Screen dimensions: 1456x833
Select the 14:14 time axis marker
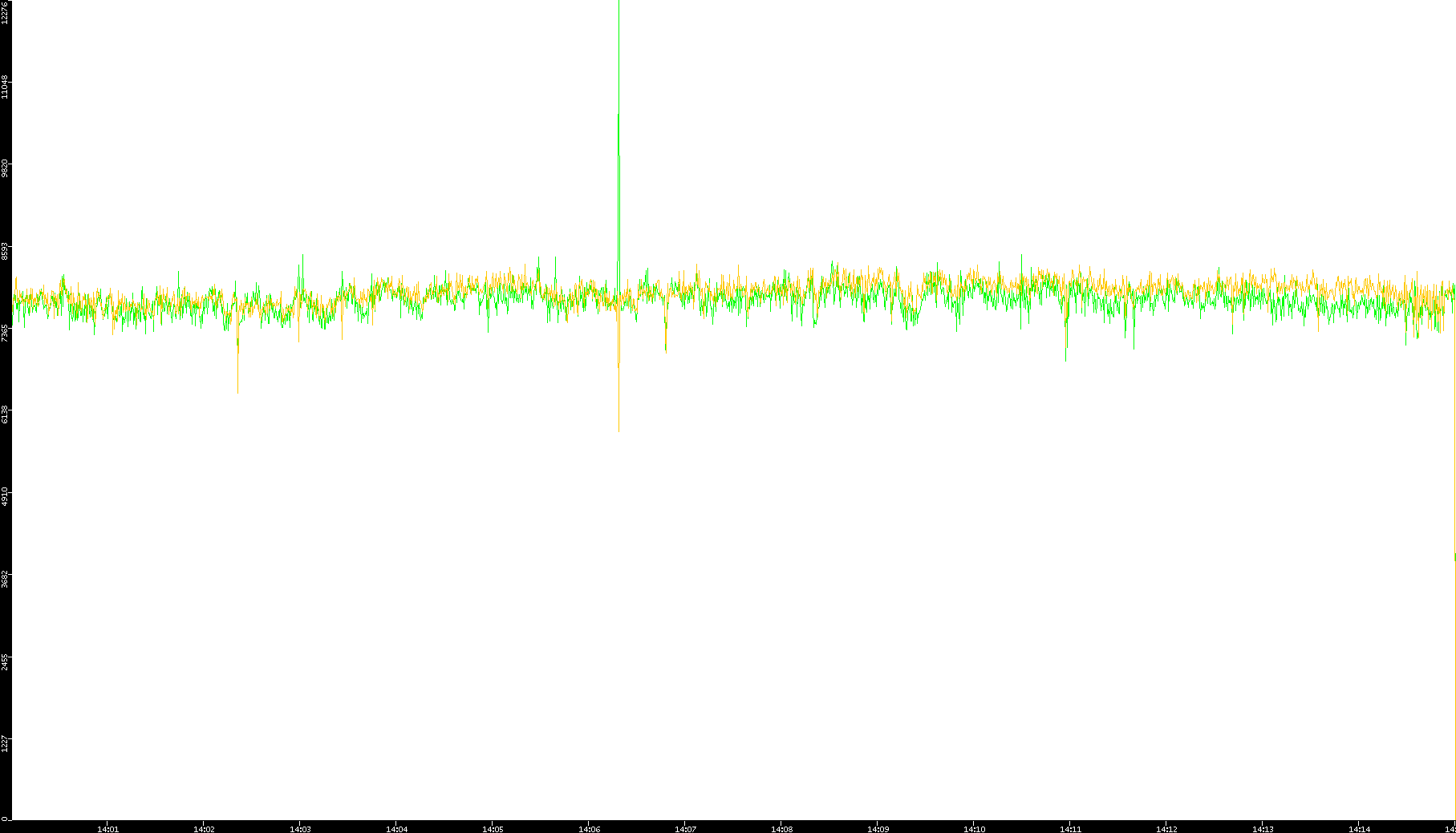1359,828
